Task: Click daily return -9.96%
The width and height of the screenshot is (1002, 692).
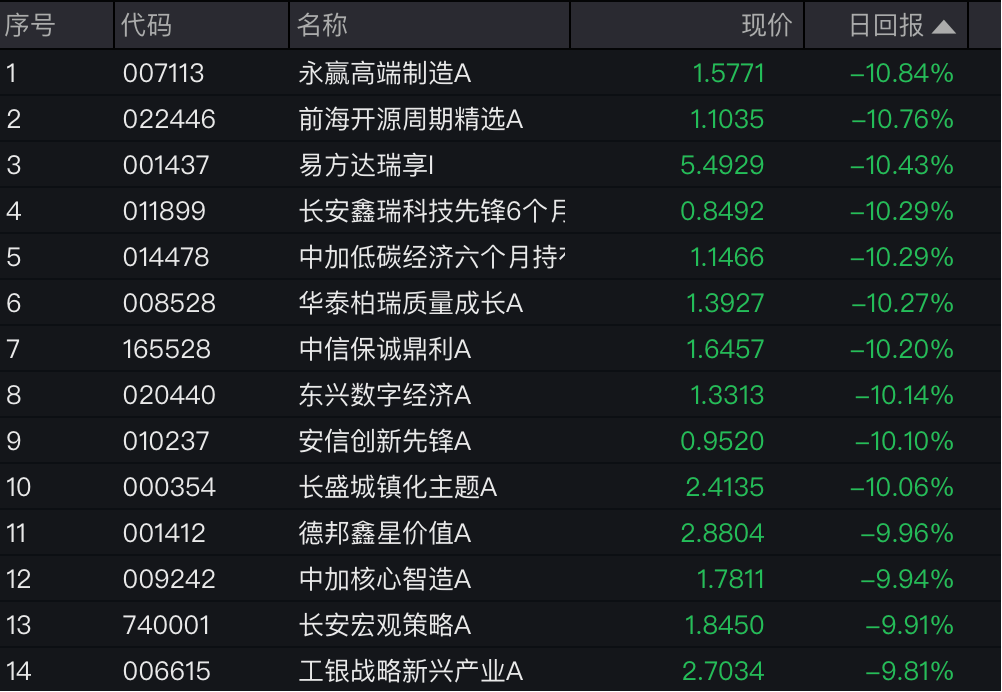Action: tap(907, 533)
